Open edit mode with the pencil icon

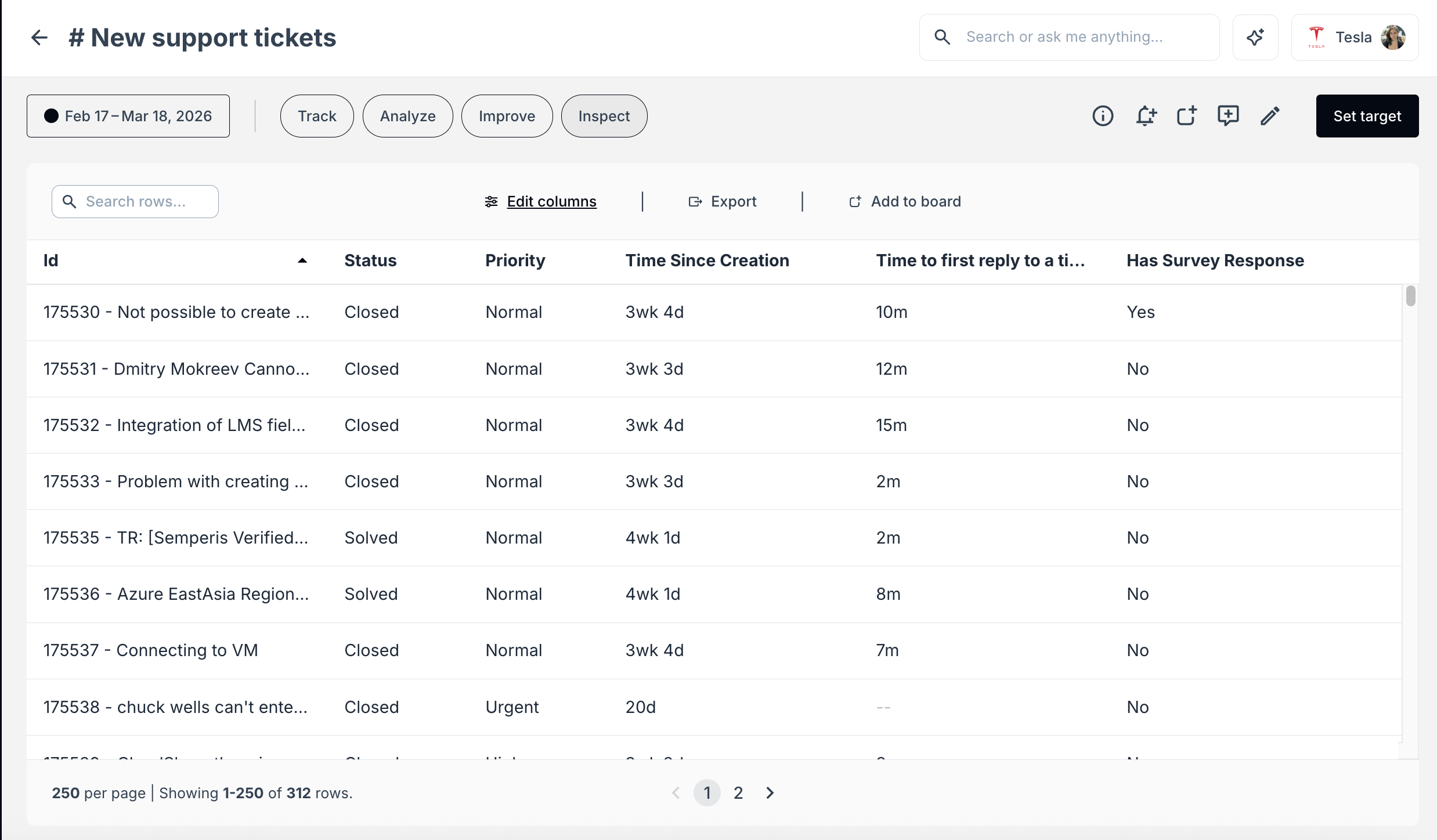click(x=1270, y=116)
